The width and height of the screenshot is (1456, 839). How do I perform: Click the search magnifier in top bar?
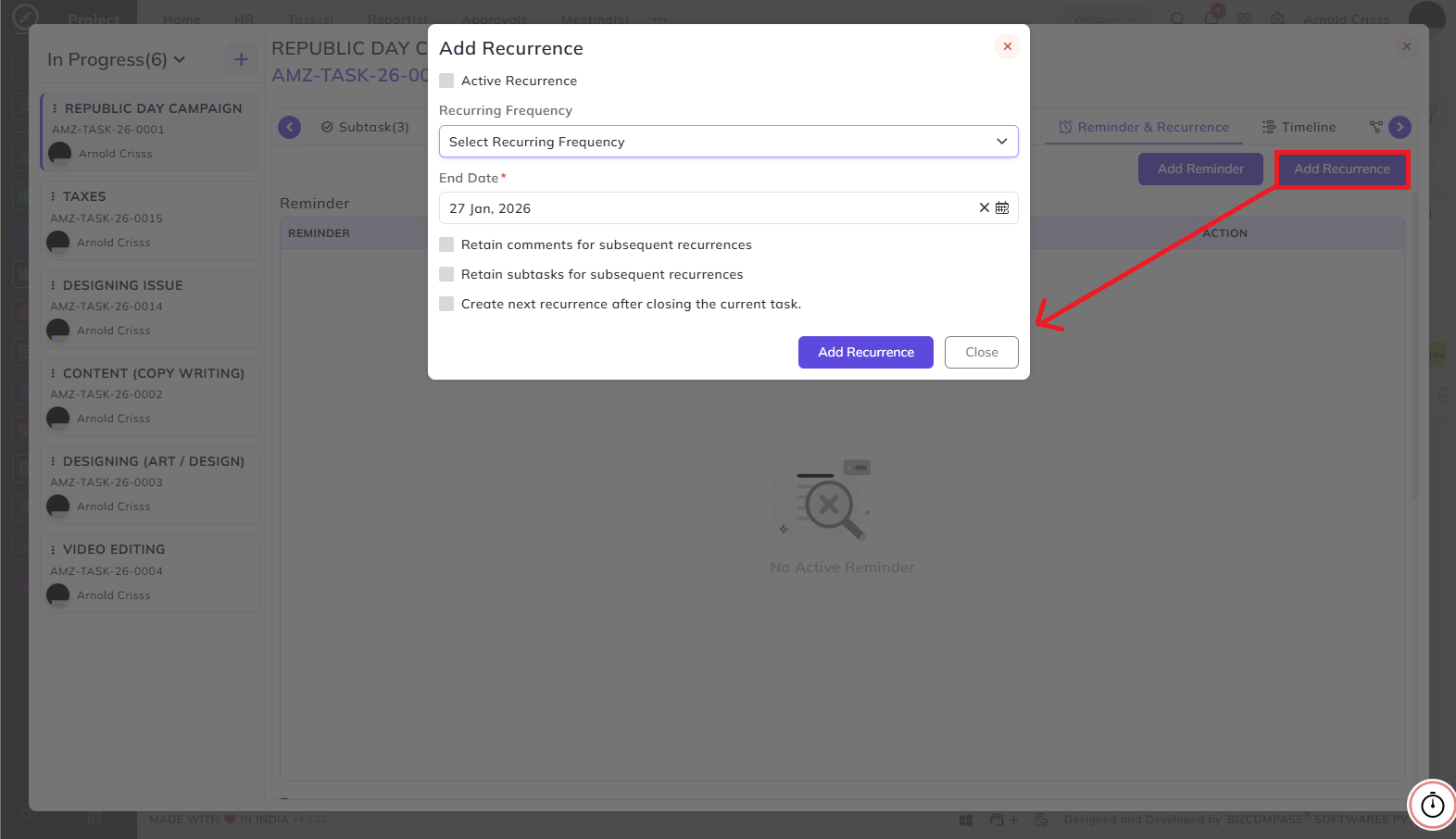[1177, 19]
